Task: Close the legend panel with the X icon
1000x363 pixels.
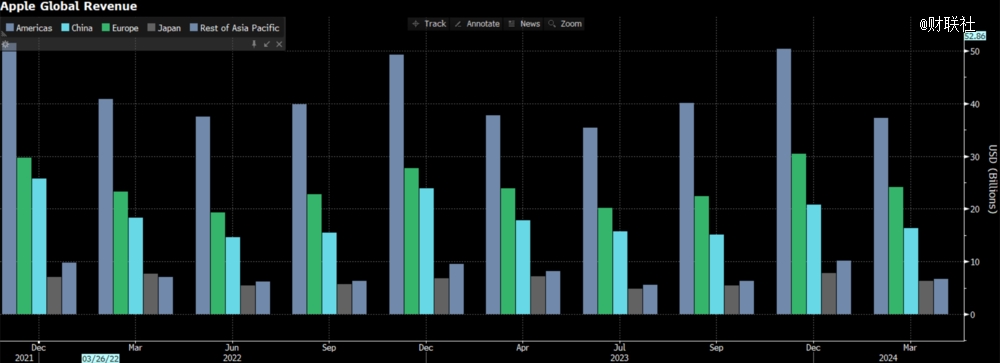Action: tap(279, 44)
